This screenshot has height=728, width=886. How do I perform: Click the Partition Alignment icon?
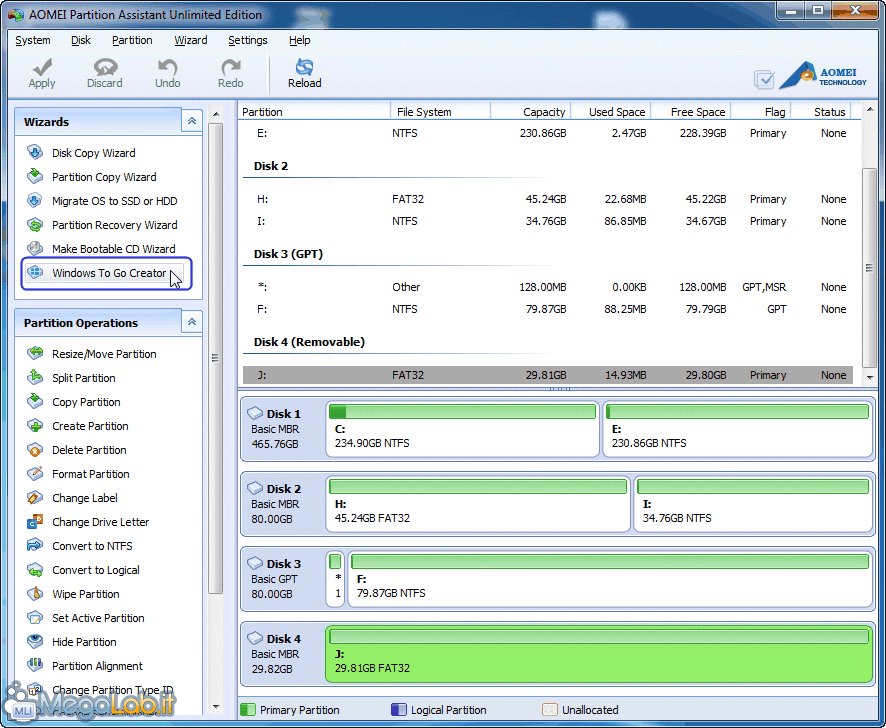coord(35,666)
